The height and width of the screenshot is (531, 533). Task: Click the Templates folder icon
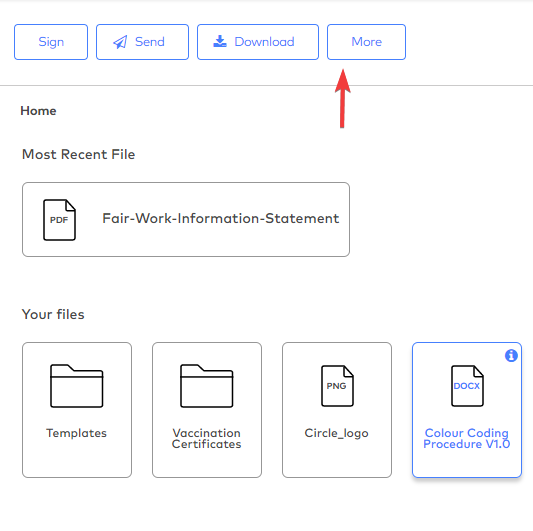[76, 386]
